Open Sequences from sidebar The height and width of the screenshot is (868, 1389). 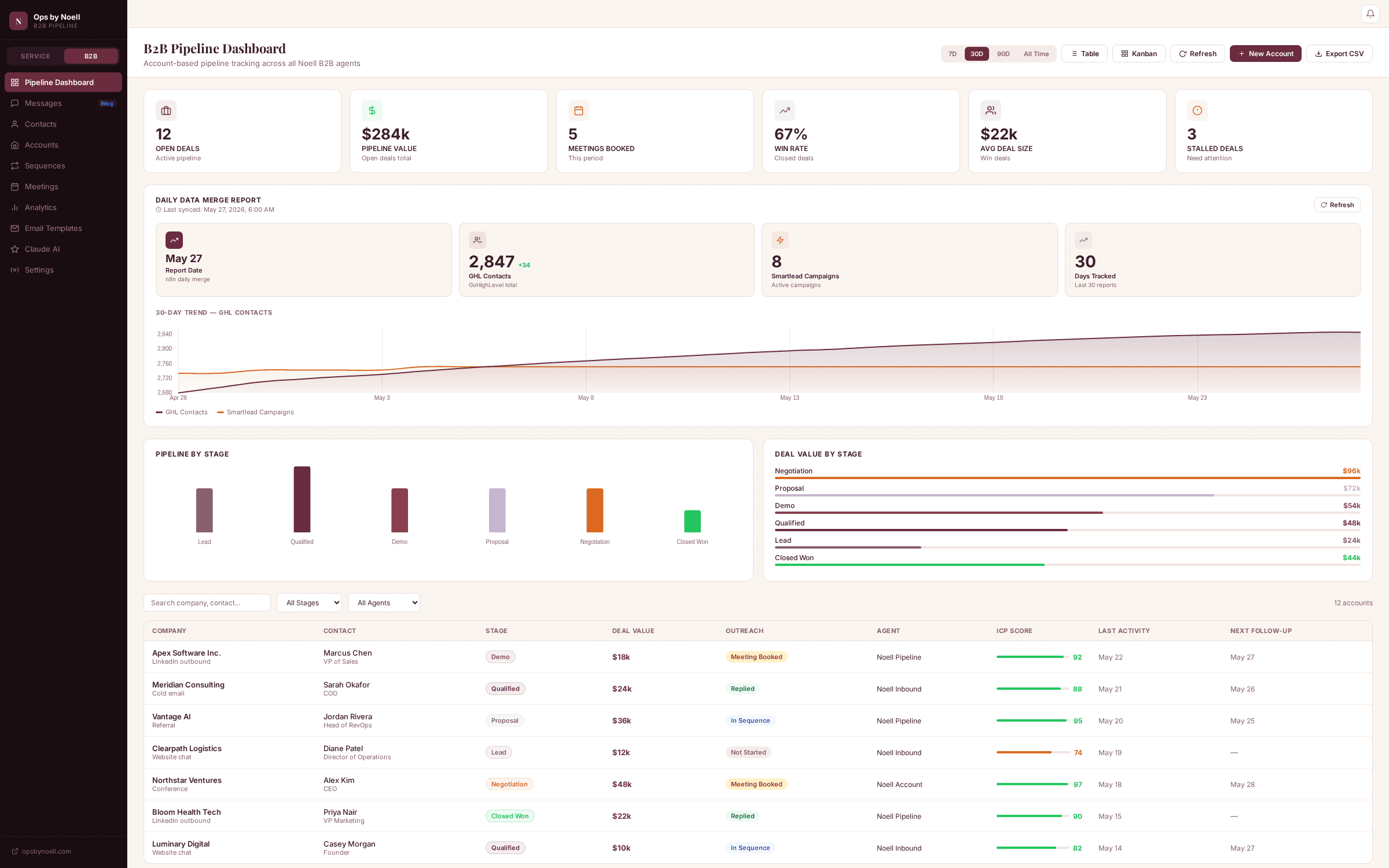point(63,165)
